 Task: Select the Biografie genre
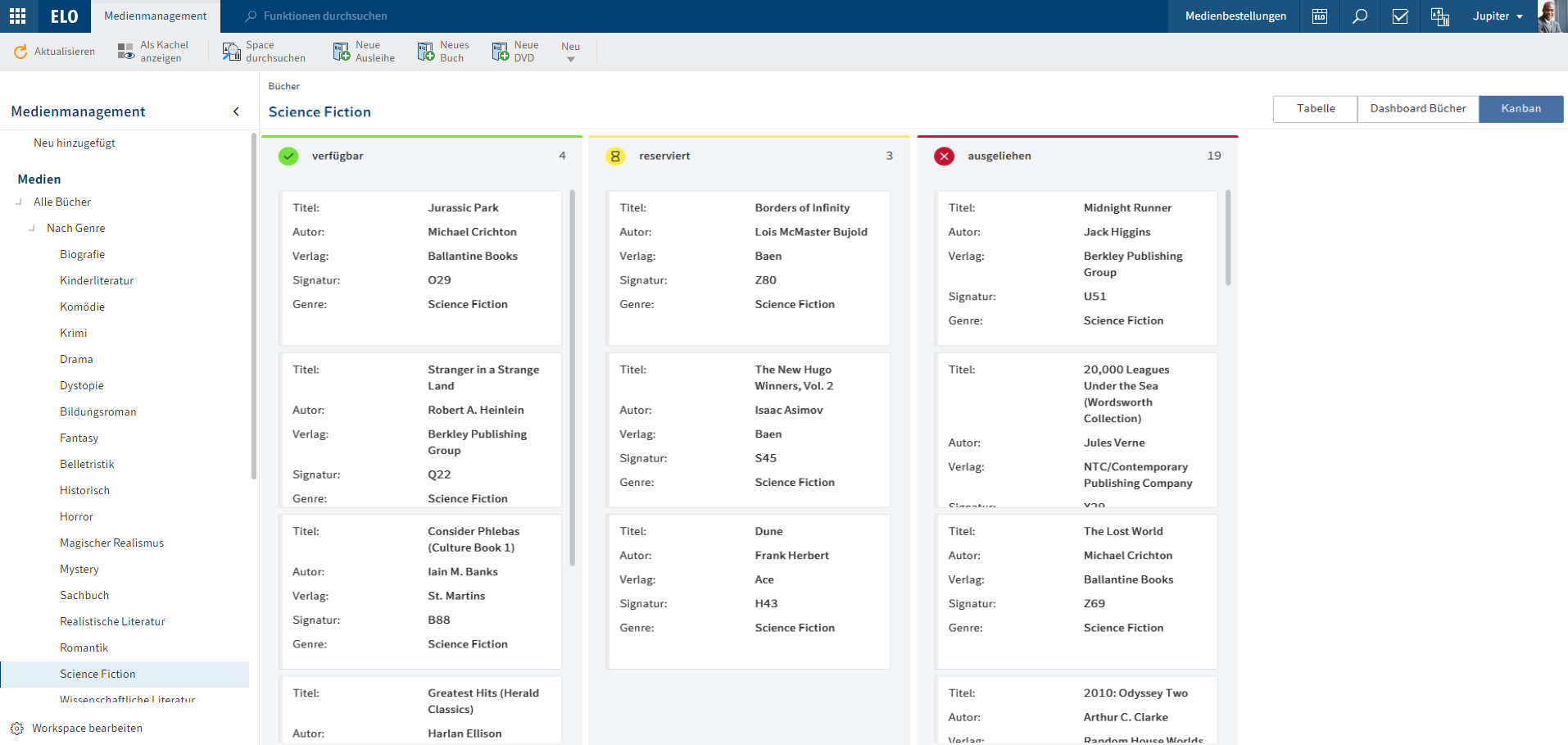click(82, 254)
